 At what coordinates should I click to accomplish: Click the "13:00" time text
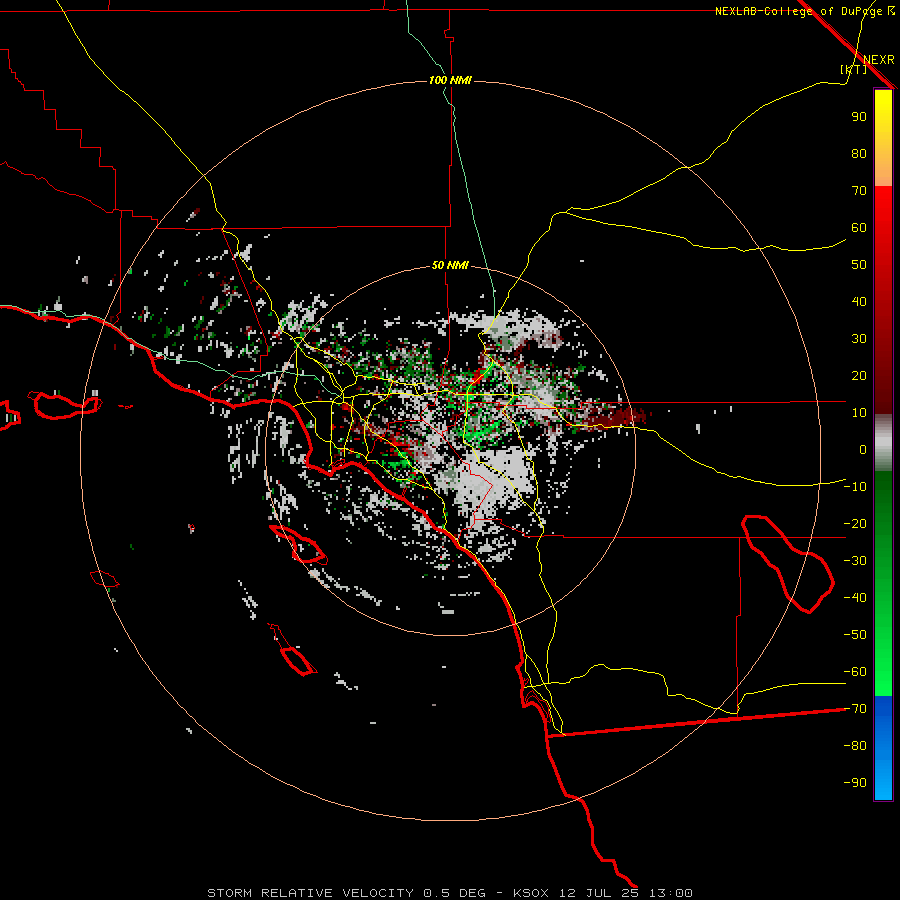pos(671,893)
